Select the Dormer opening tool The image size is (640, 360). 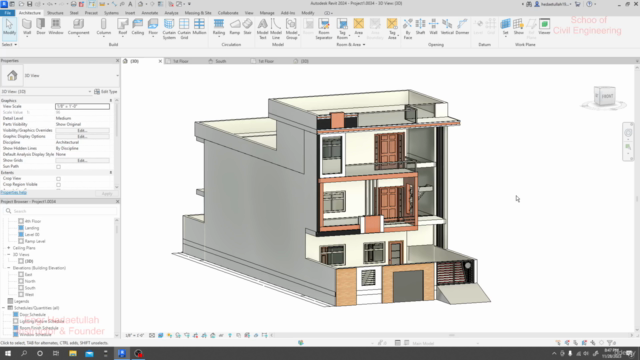[x=462, y=27]
